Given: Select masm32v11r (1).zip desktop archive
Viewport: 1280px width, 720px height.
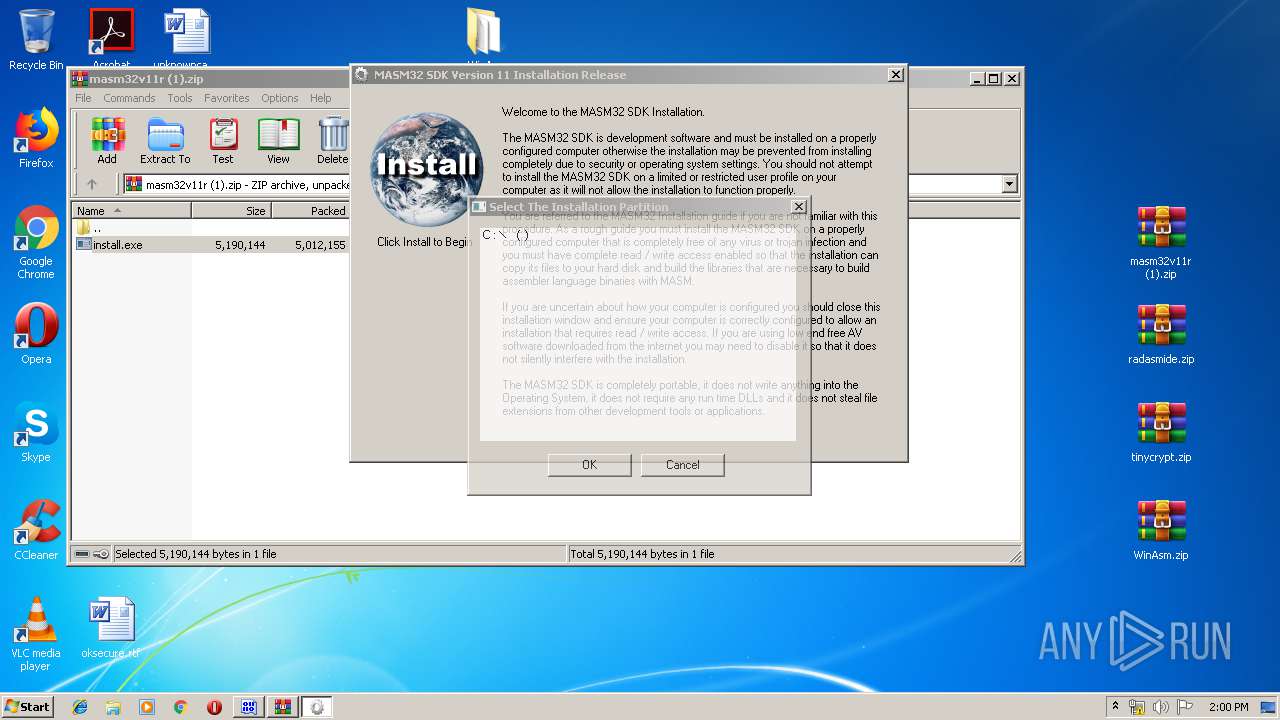Looking at the screenshot, I should coord(1161,242).
